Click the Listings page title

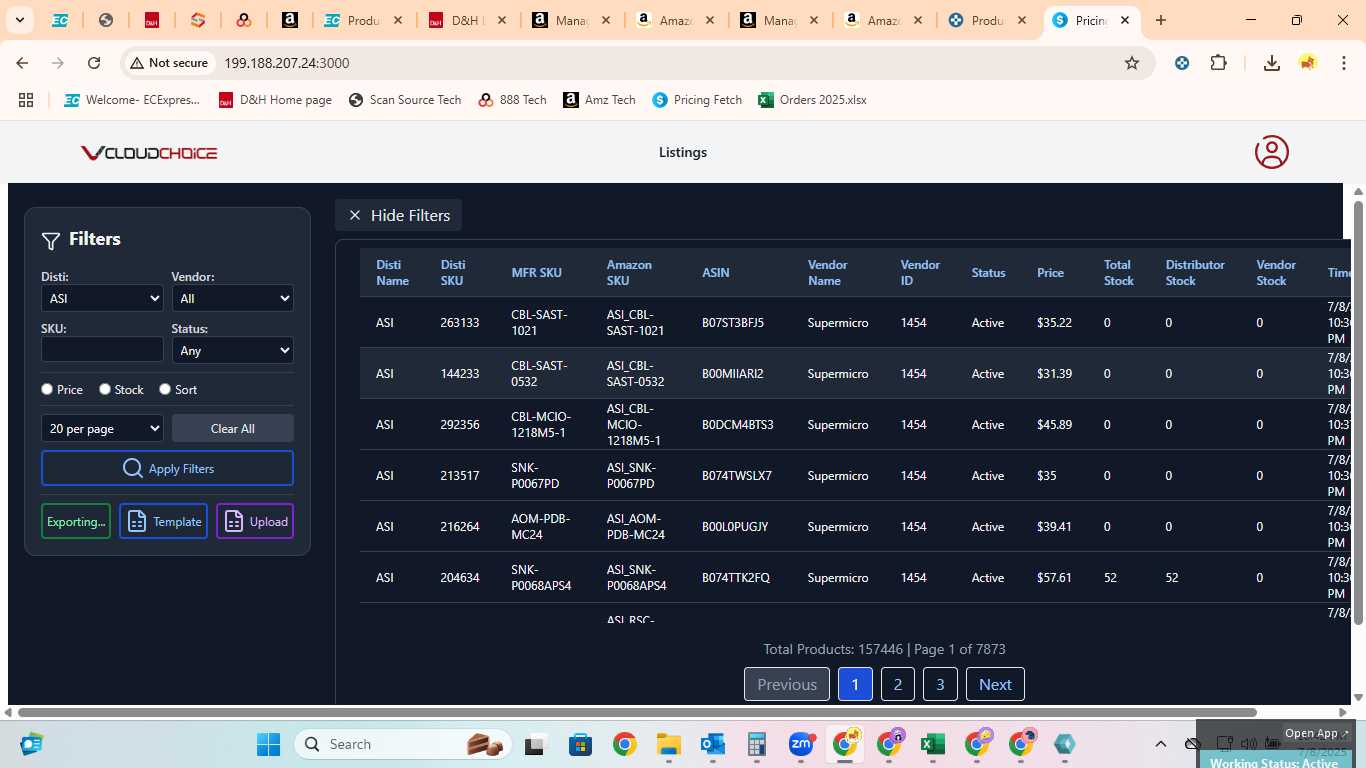coord(683,152)
